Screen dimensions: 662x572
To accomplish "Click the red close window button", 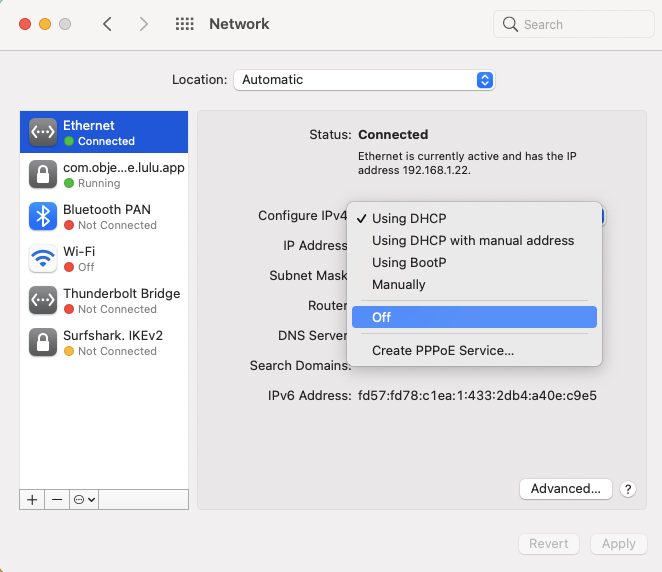I will [25, 24].
